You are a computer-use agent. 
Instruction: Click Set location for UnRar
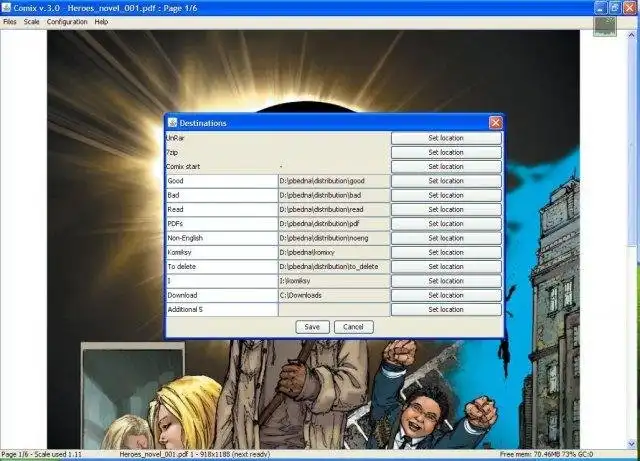(x=446, y=138)
